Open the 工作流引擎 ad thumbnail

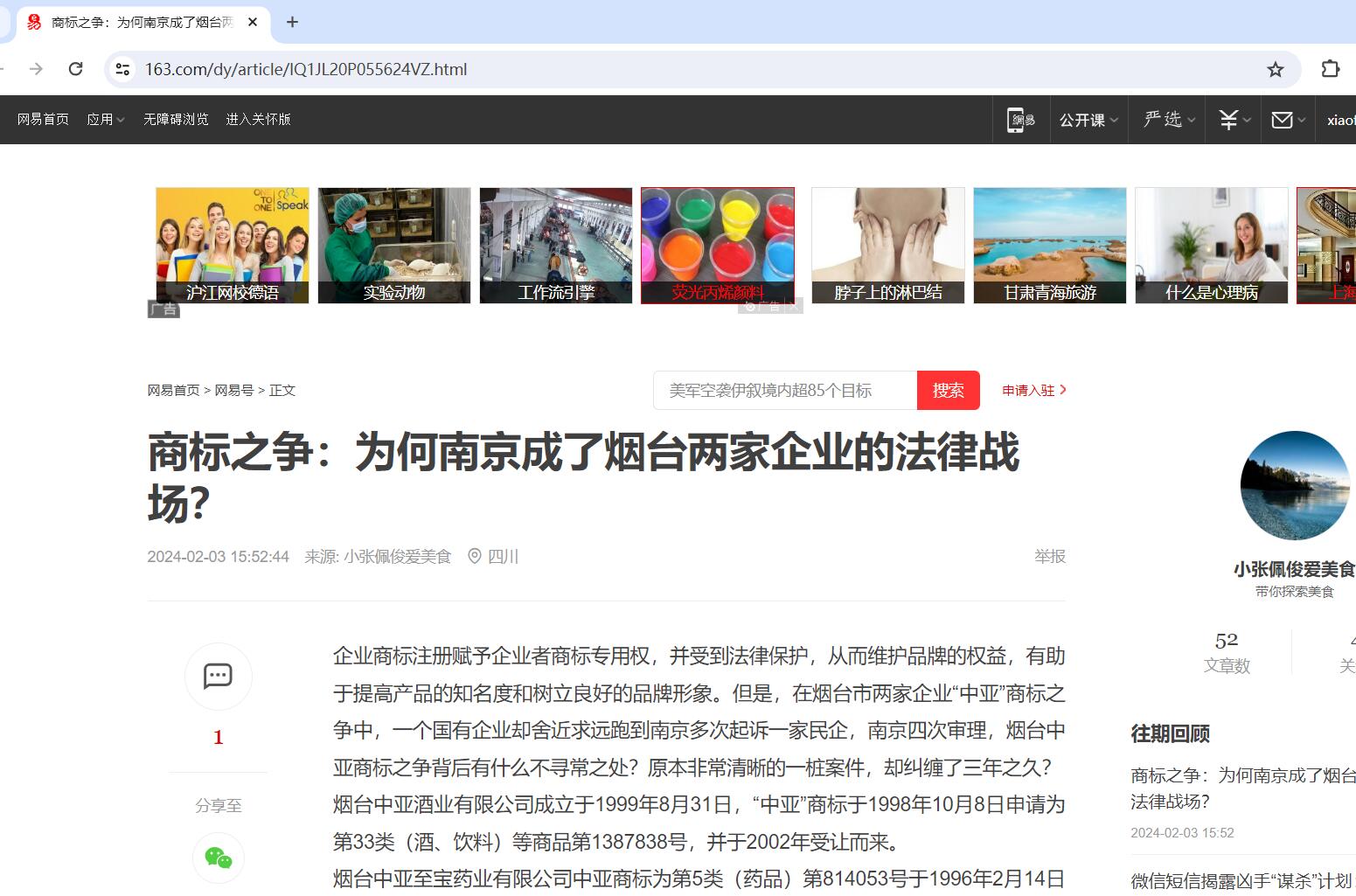pos(556,246)
